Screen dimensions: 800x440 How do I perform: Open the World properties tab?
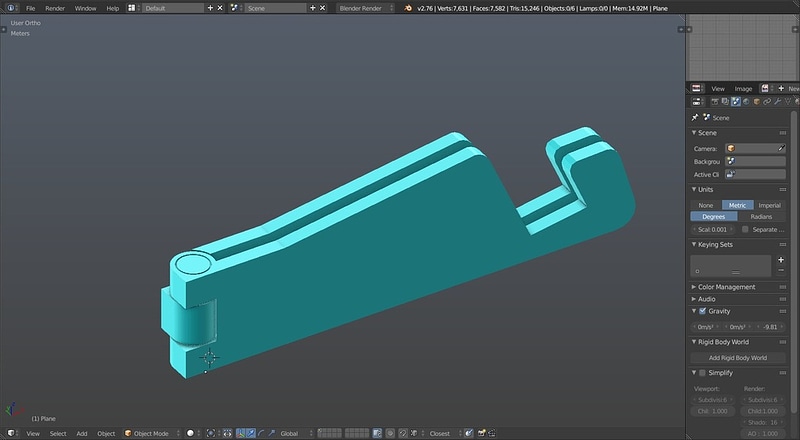click(x=746, y=102)
